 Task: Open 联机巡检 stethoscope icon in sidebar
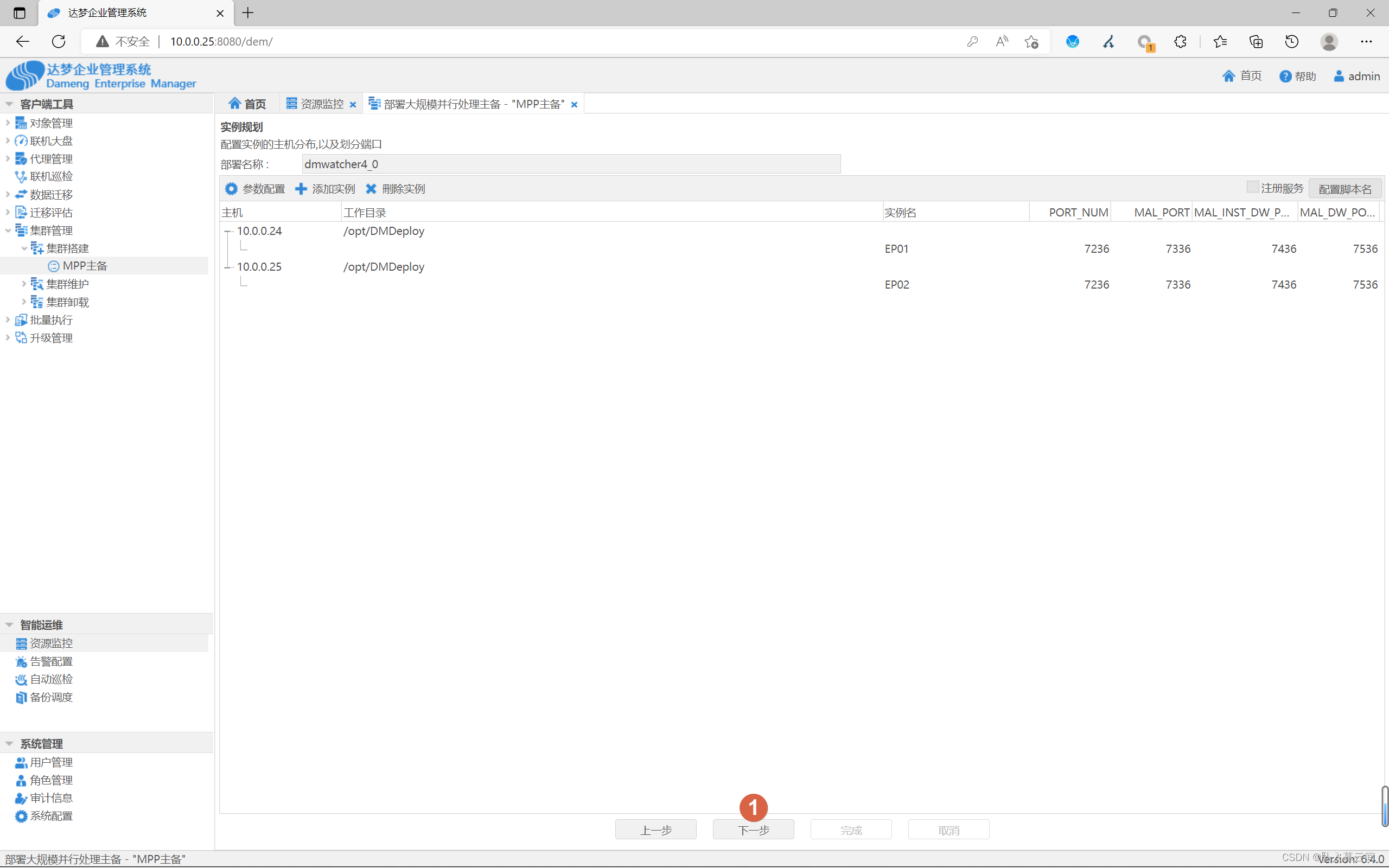coord(21,177)
